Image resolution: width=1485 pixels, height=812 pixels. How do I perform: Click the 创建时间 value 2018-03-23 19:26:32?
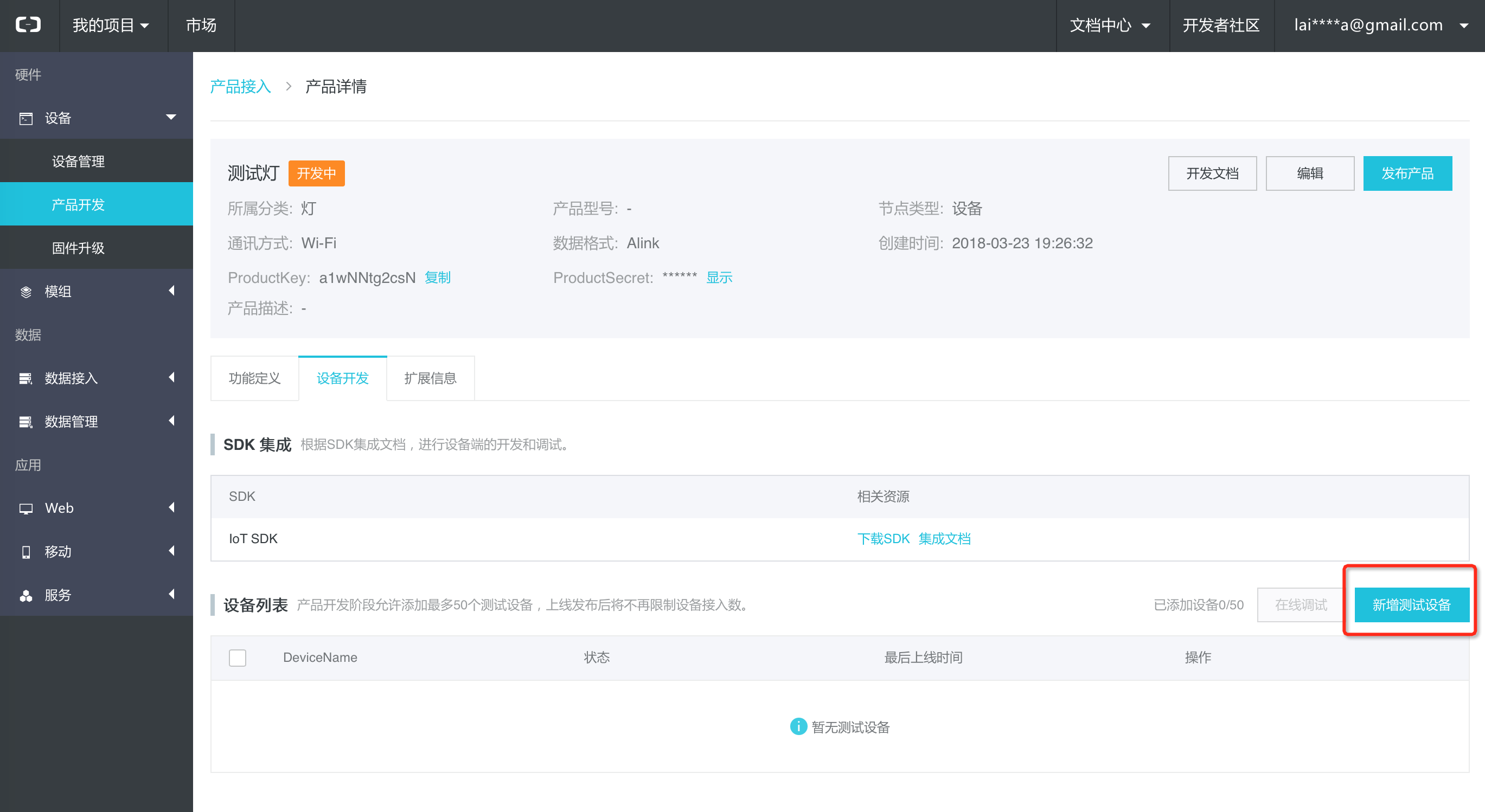pyautogui.click(x=1022, y=243)
